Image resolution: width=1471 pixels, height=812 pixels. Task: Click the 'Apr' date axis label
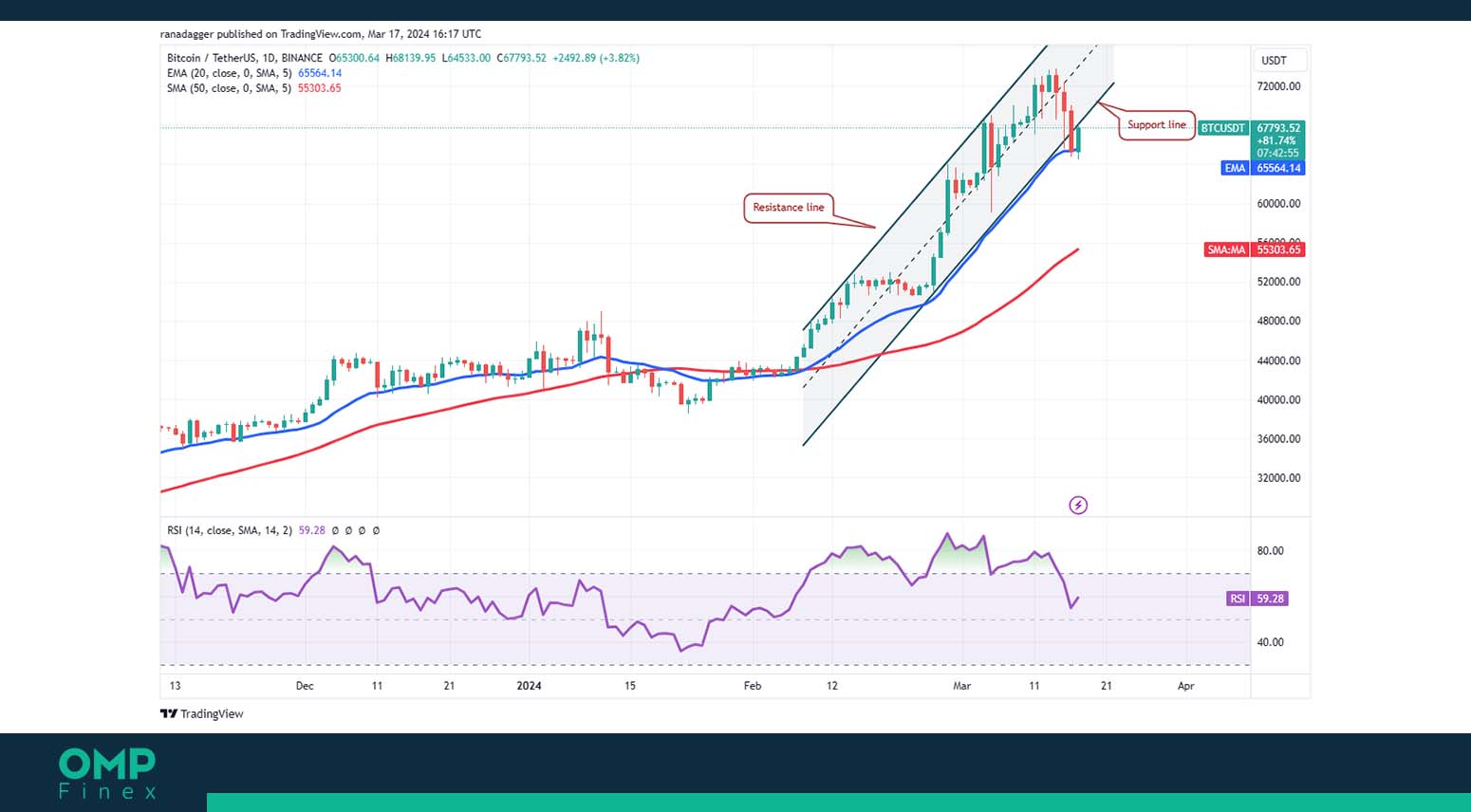1186,686
